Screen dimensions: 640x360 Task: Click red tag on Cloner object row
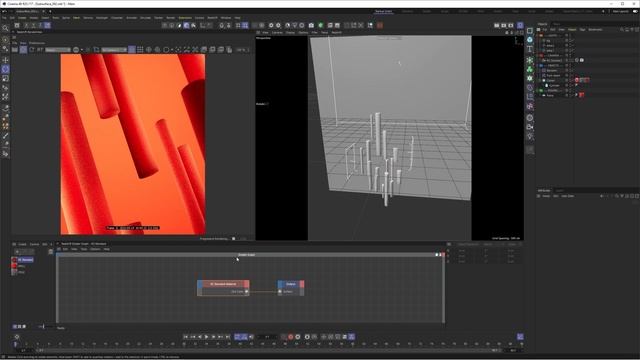[577, 80]
